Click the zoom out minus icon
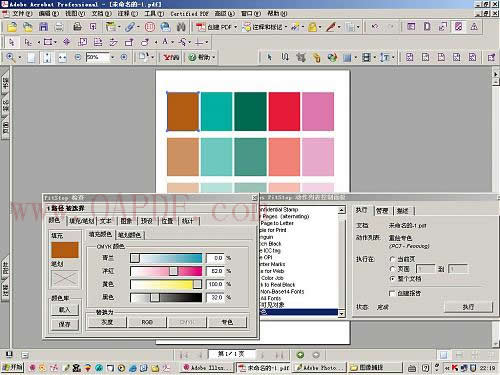This screenshot has width=500, height=375. 78,57
